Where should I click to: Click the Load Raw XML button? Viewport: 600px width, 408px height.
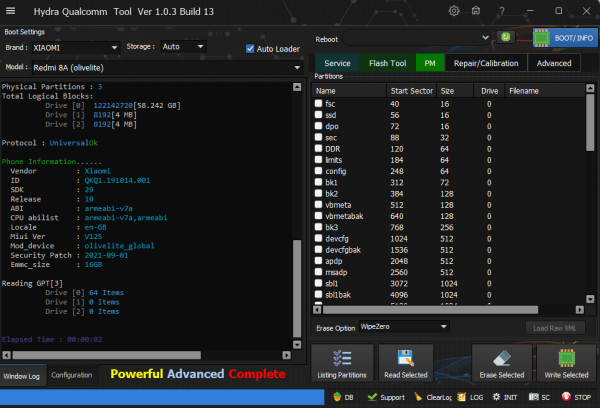555,328
